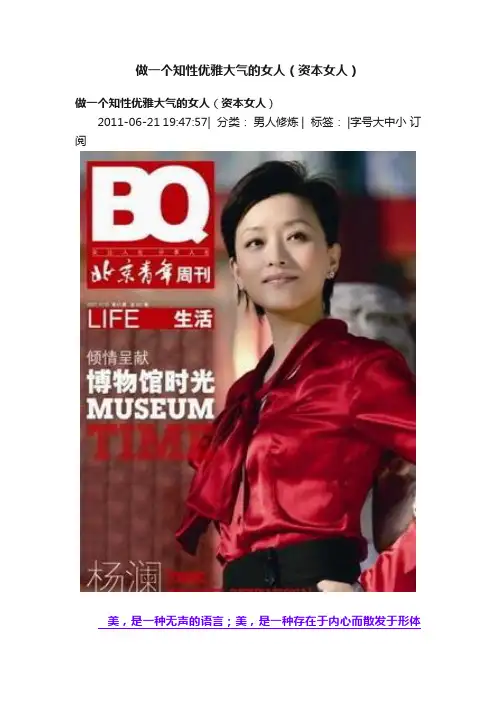The image size is (496, 702).
Task: Click the 2011-06-21 post timestamp
Action: click(153, 122)
